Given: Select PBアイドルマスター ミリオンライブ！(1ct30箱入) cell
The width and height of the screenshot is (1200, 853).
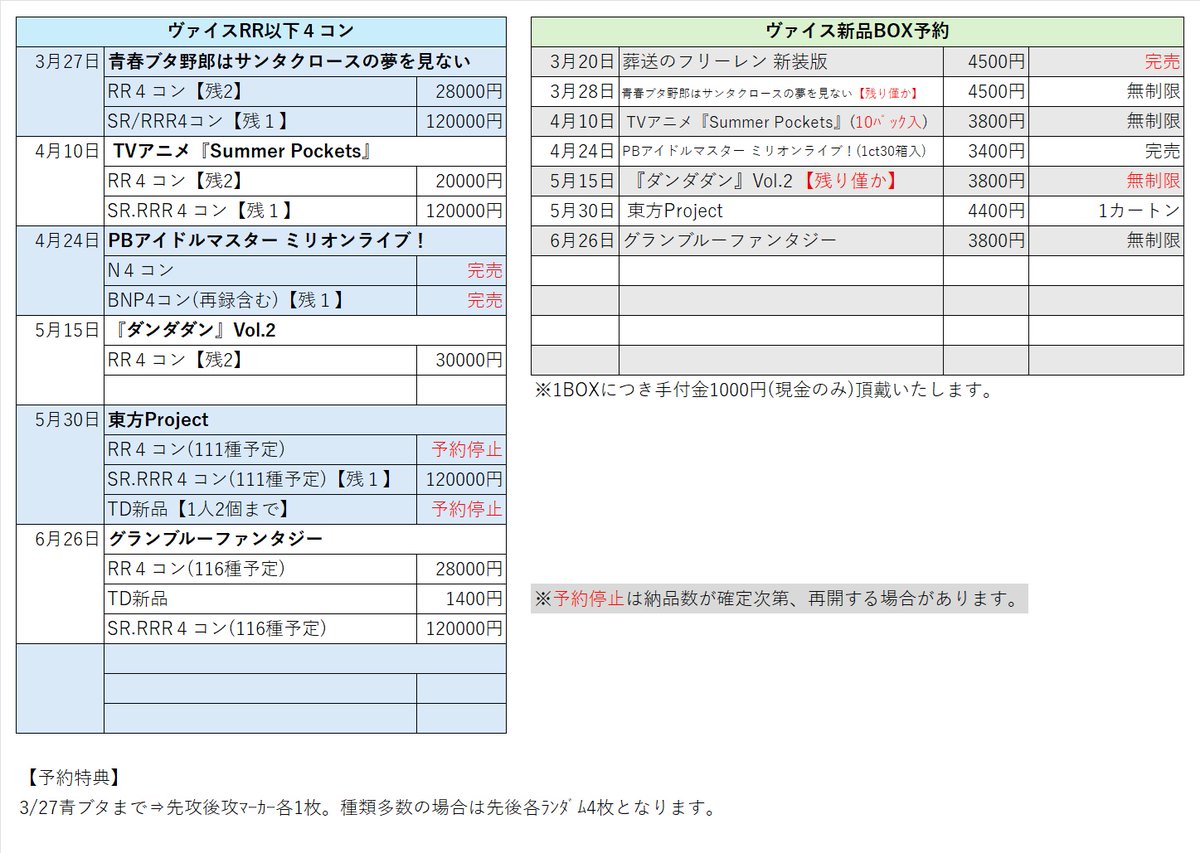Looking at the screenshot, I should 780,151.
